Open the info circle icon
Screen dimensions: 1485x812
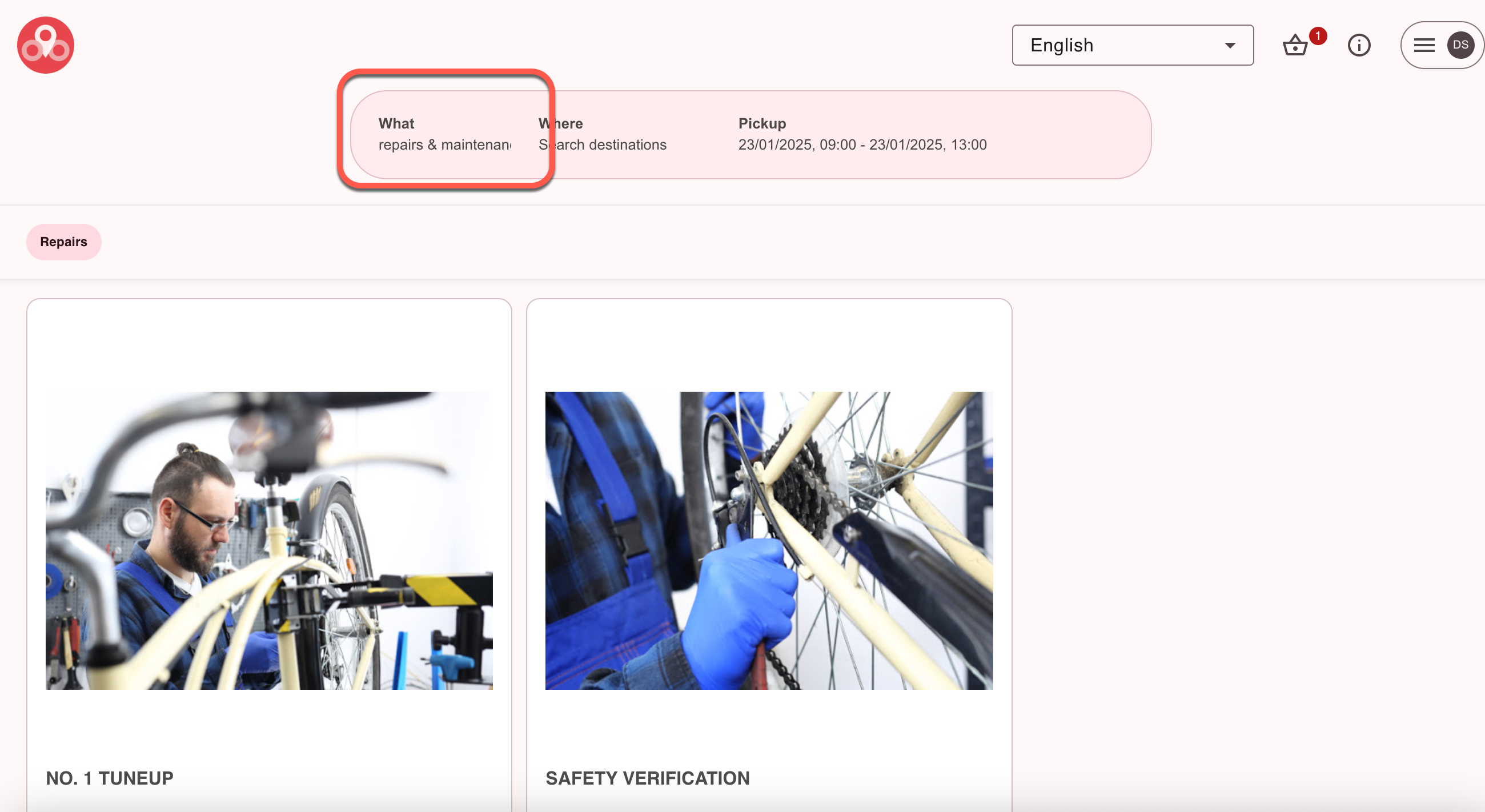coord(1359,45)
